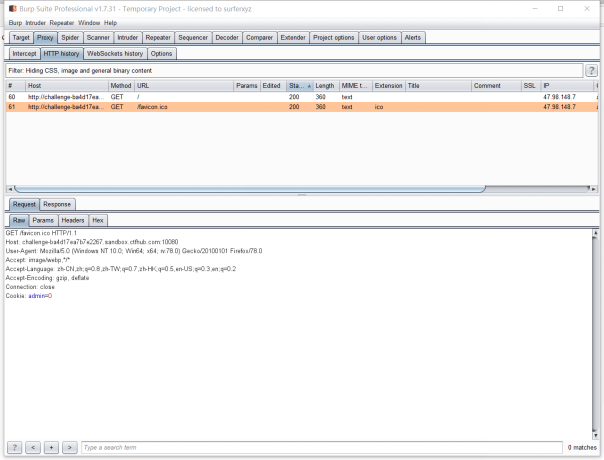This screenshot has width=604, height=460.
Task: Sort by the IP column header
Action: click(567, 86)
